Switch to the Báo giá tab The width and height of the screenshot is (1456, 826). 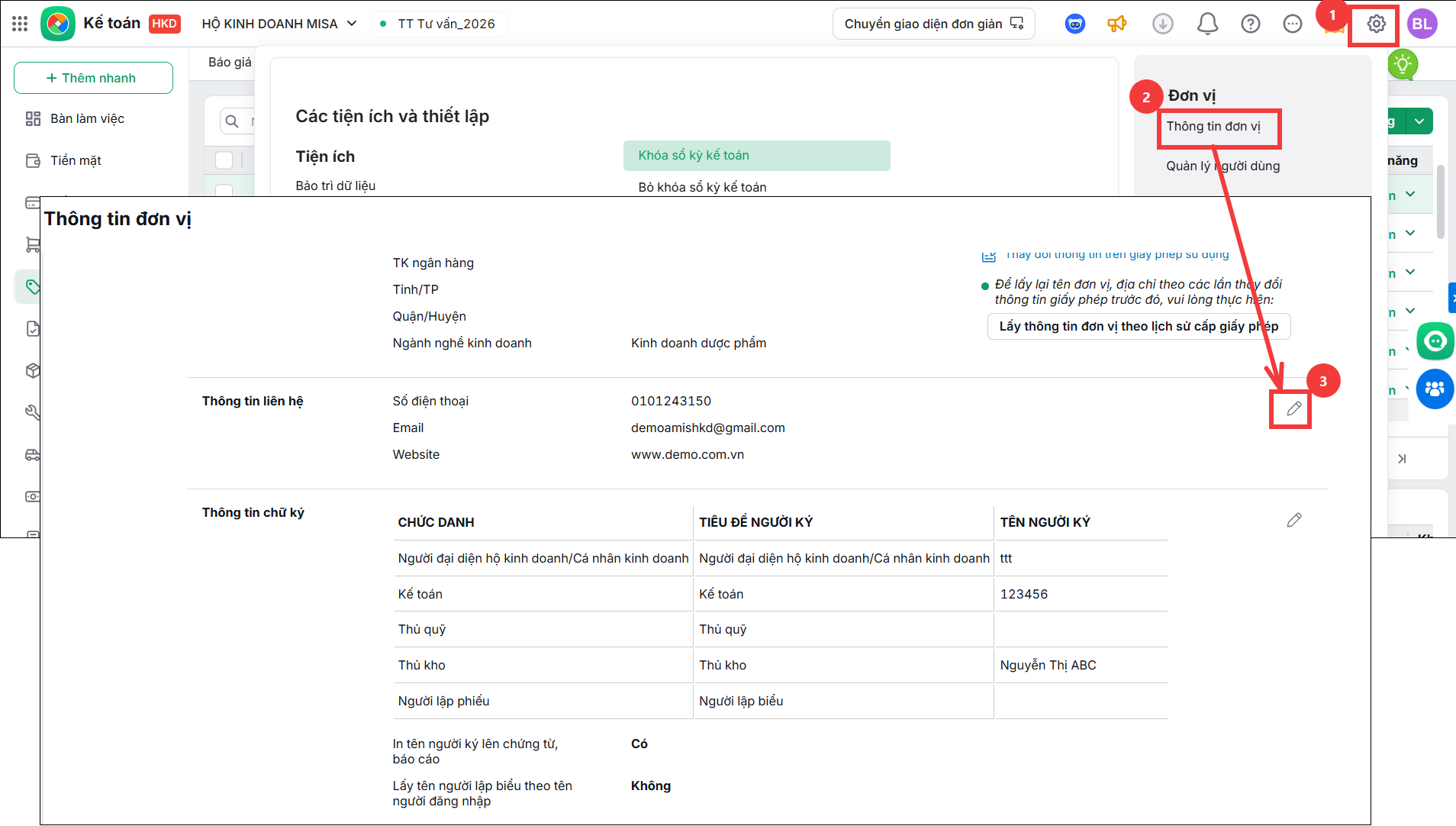pos(230,62)
